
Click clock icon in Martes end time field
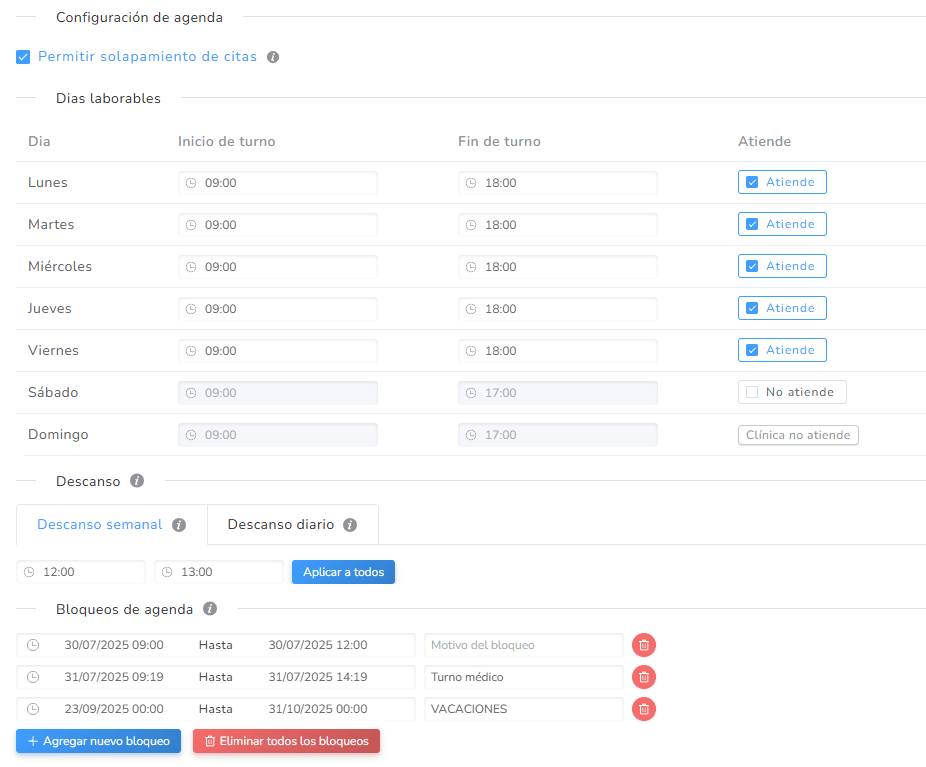(x=471, y=225)
